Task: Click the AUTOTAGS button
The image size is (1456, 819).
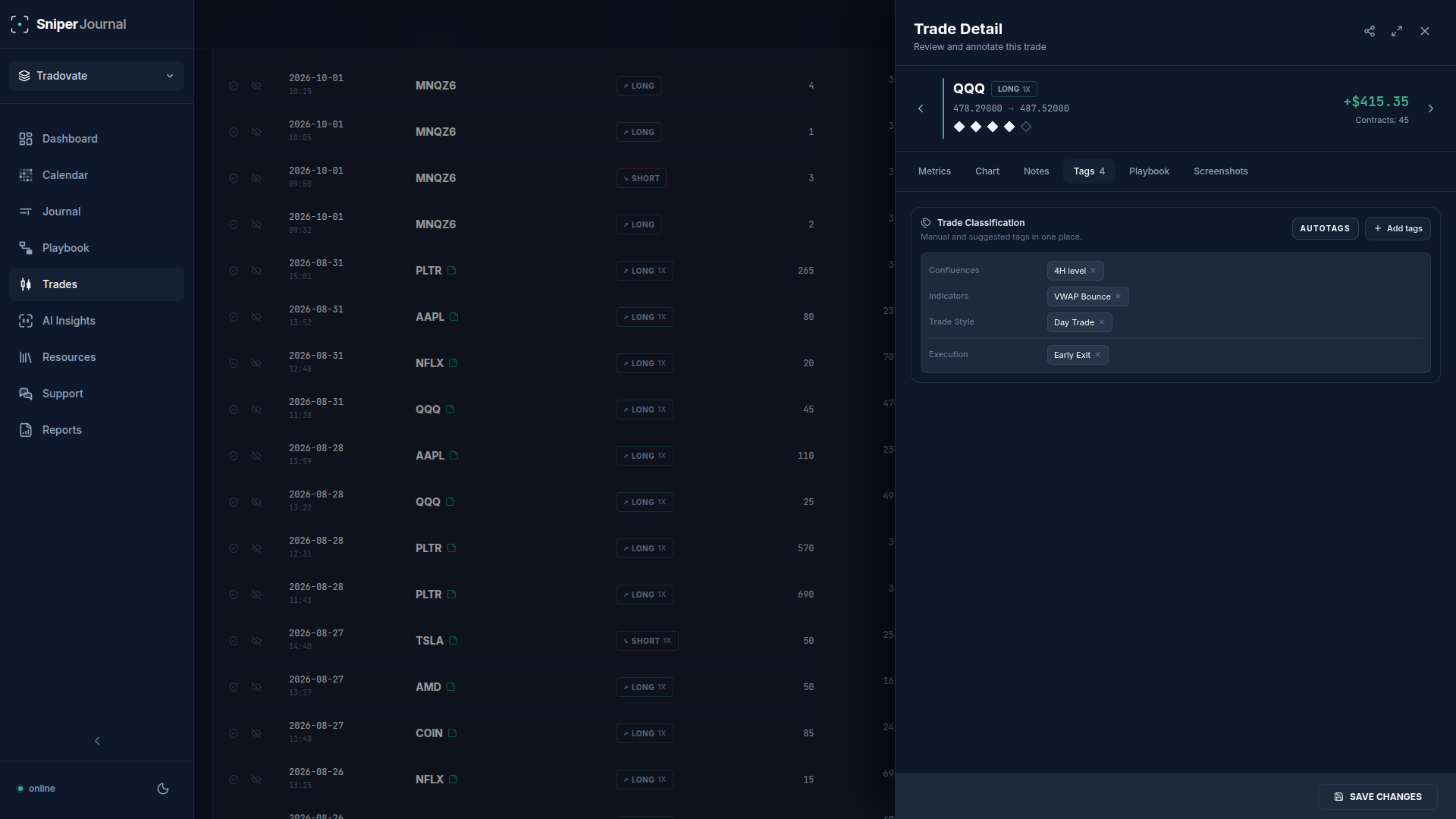Action: coord(1325,228)
